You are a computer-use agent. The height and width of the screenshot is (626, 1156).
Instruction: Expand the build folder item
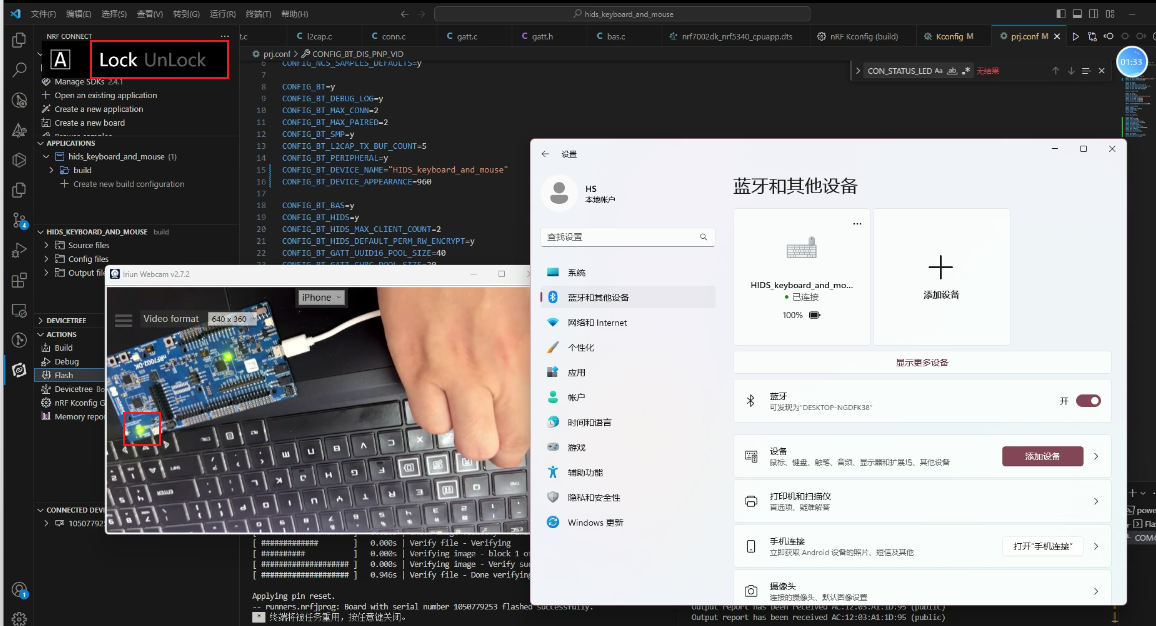point(51,170)
